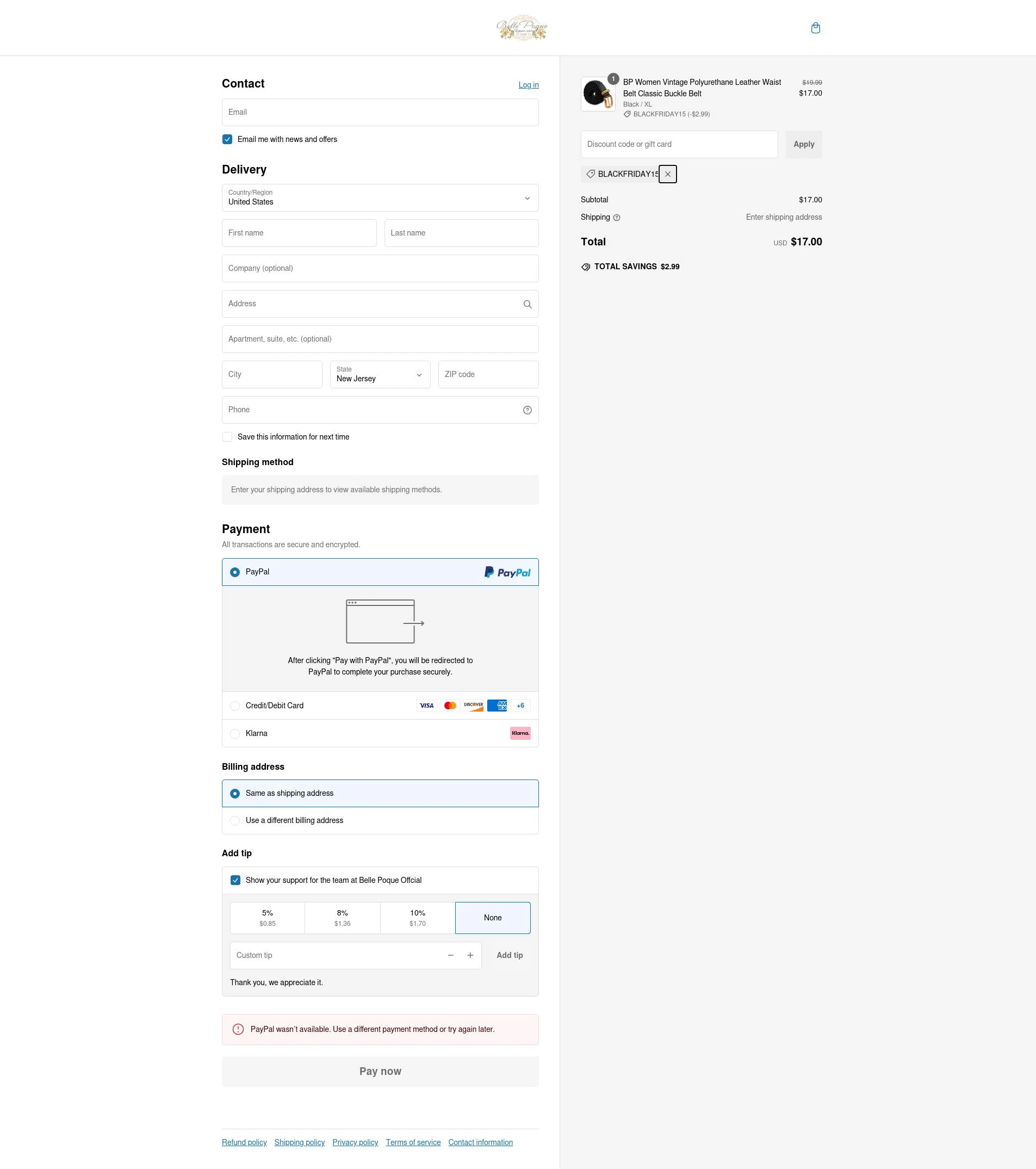Click the discount tag icon in BLACKFRIDAY15 chip

pyautogui.click(x=591, y=174)
